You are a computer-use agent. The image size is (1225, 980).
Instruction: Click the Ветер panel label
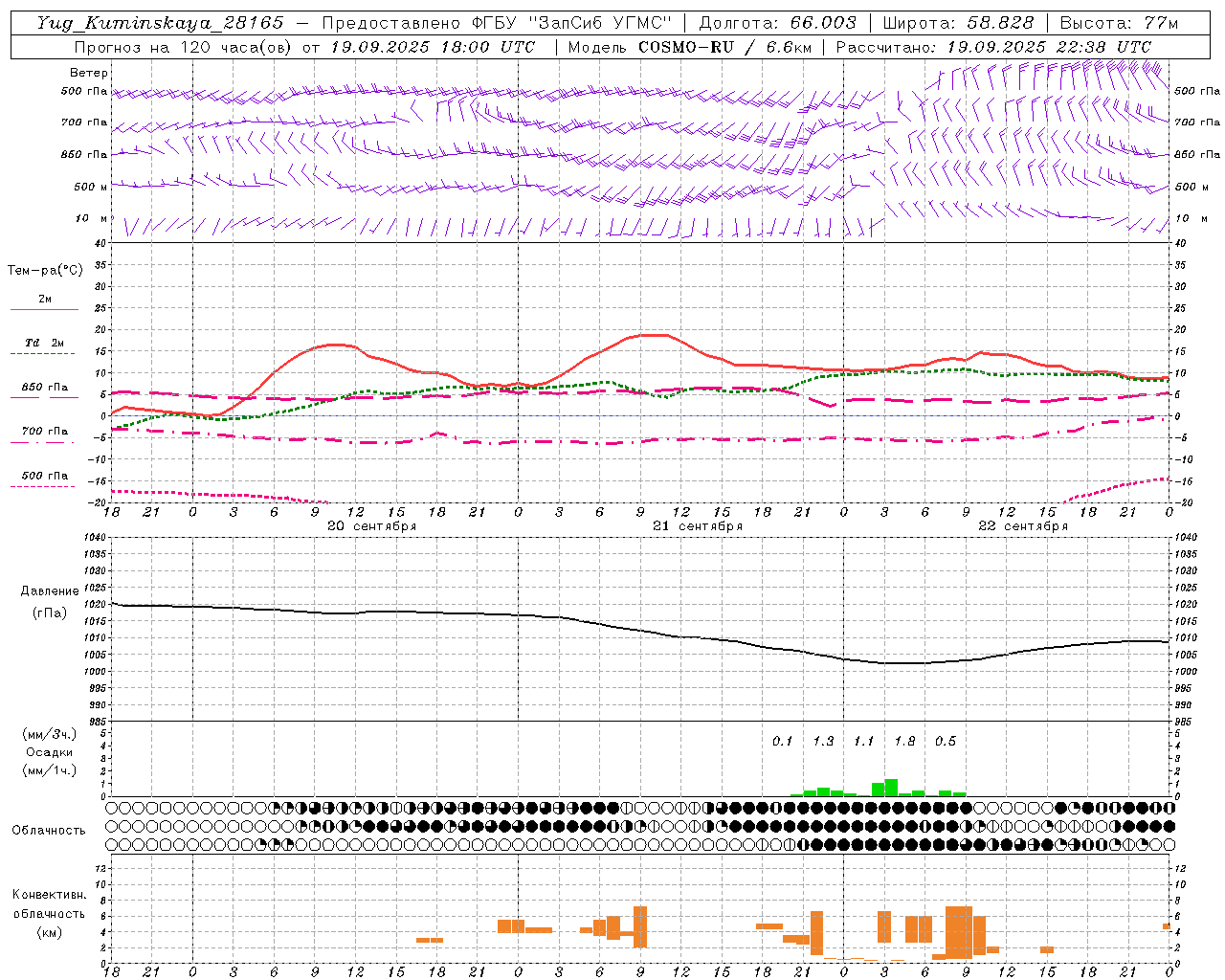pos(89,73)
